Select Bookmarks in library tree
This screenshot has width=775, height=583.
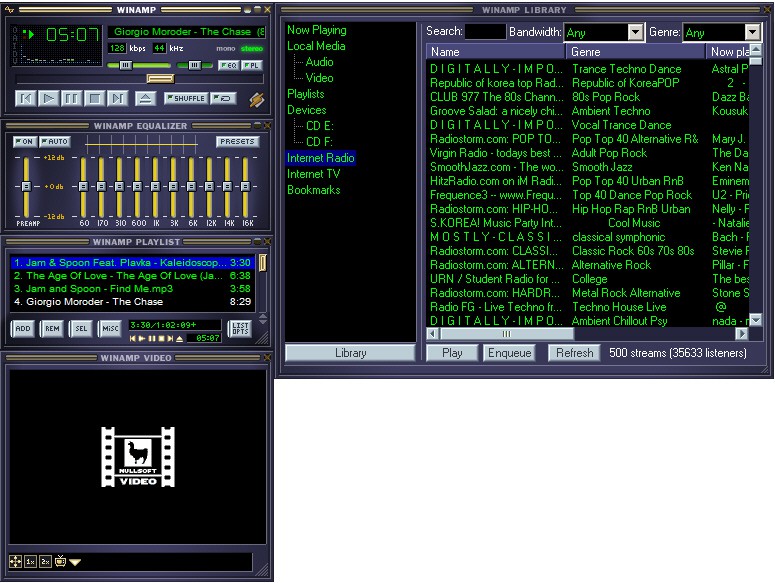pos(313,190)
